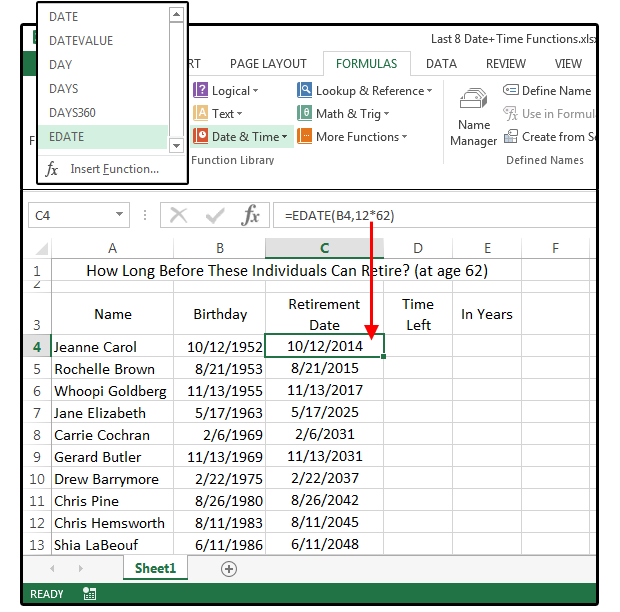Screen dimensions: 620x612
Task: Add a new sheet with plus icon
Action: [229, 569]
